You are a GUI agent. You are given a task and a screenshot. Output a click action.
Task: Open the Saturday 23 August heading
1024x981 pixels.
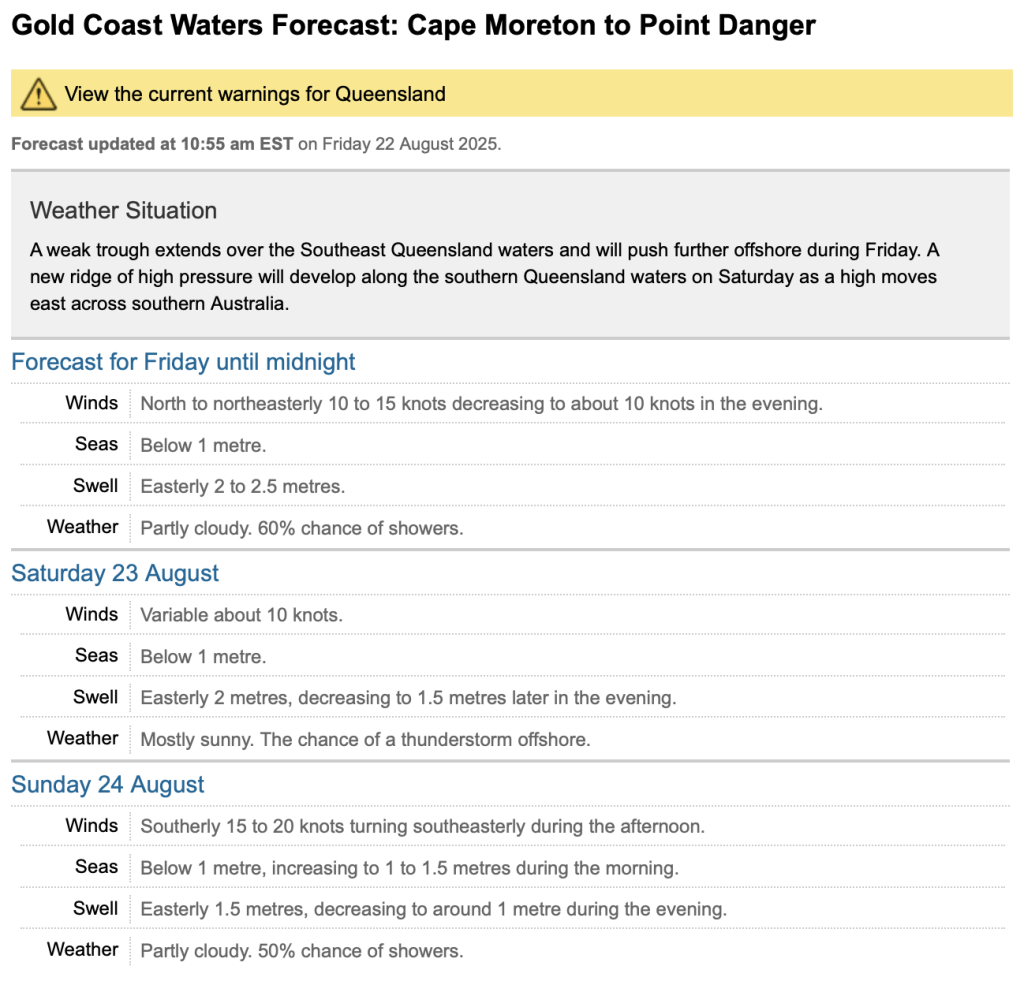pos(115,574)
